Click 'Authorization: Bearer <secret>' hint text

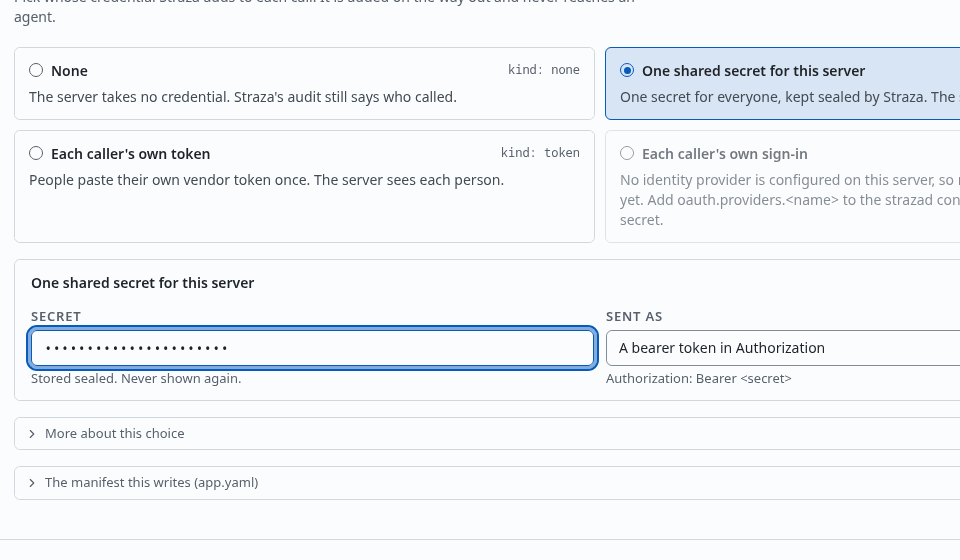[x=699, y=378]
